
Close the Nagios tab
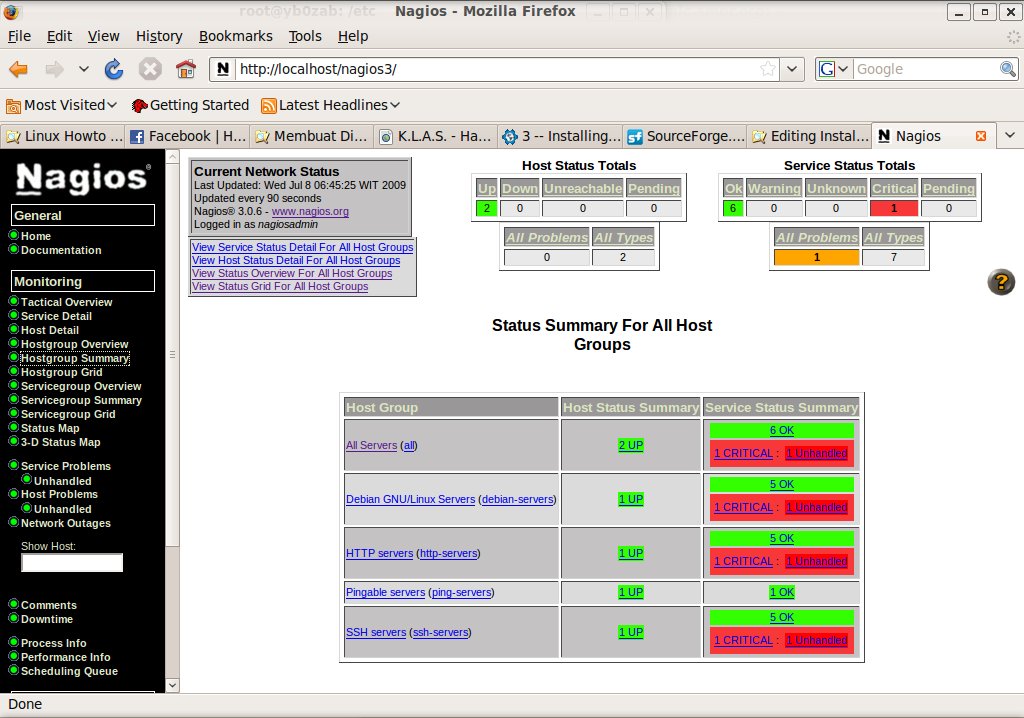click(980, 136)
